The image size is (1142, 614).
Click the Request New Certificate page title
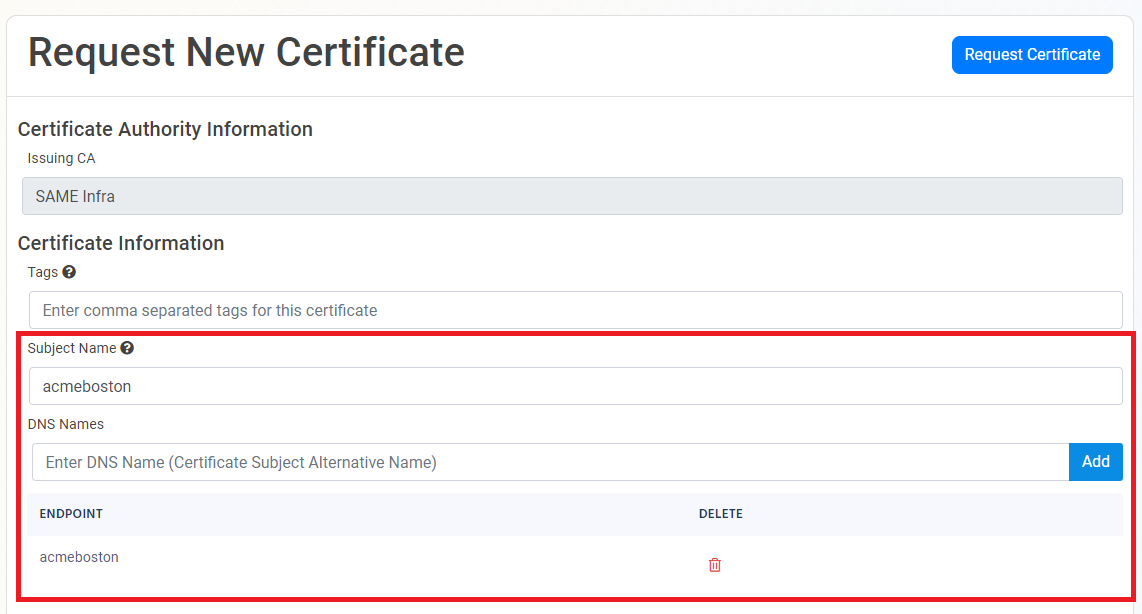(x=246, y=51)
